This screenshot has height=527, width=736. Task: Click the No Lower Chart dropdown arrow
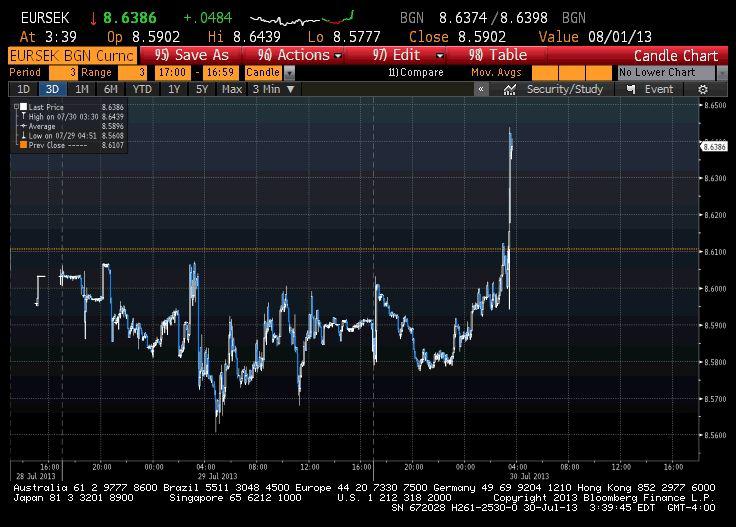tap(722, 73)
